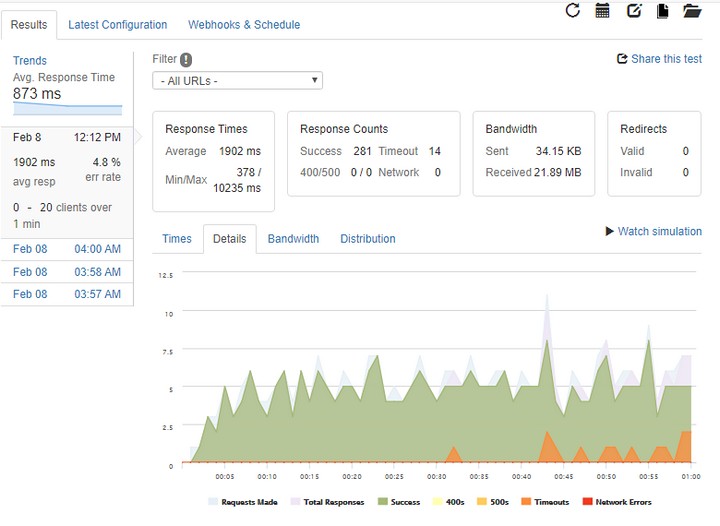Toggle the Success legend color swatch
Viewport: 720px width, 526px height.
tap(382, 502)
